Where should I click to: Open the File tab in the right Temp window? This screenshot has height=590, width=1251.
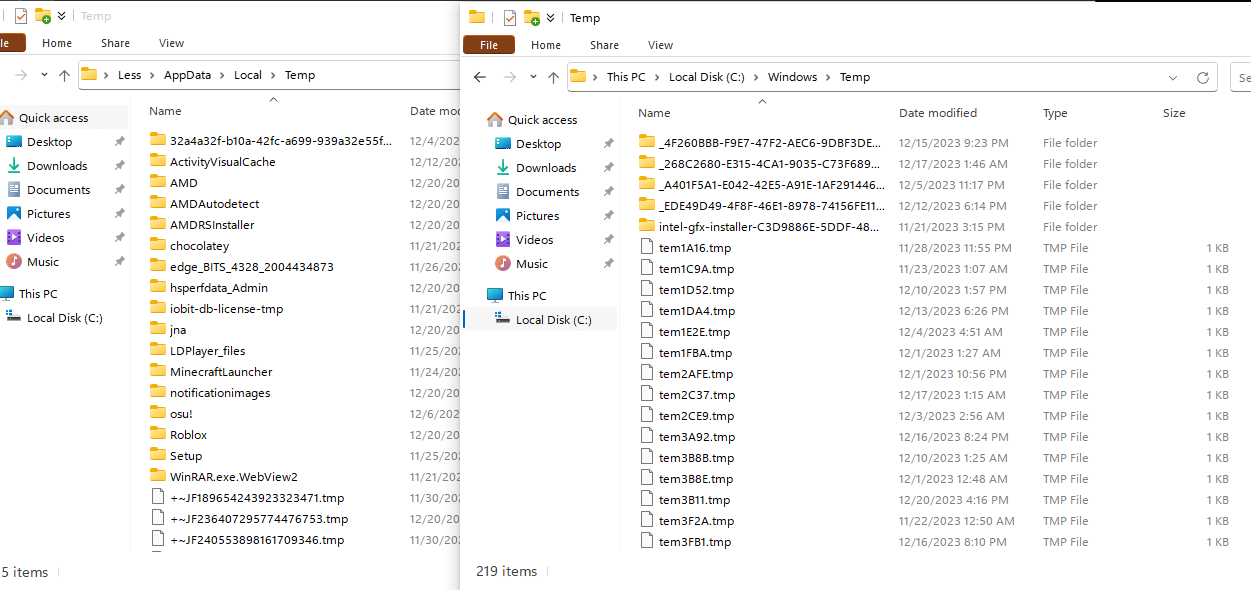point(489,45)
